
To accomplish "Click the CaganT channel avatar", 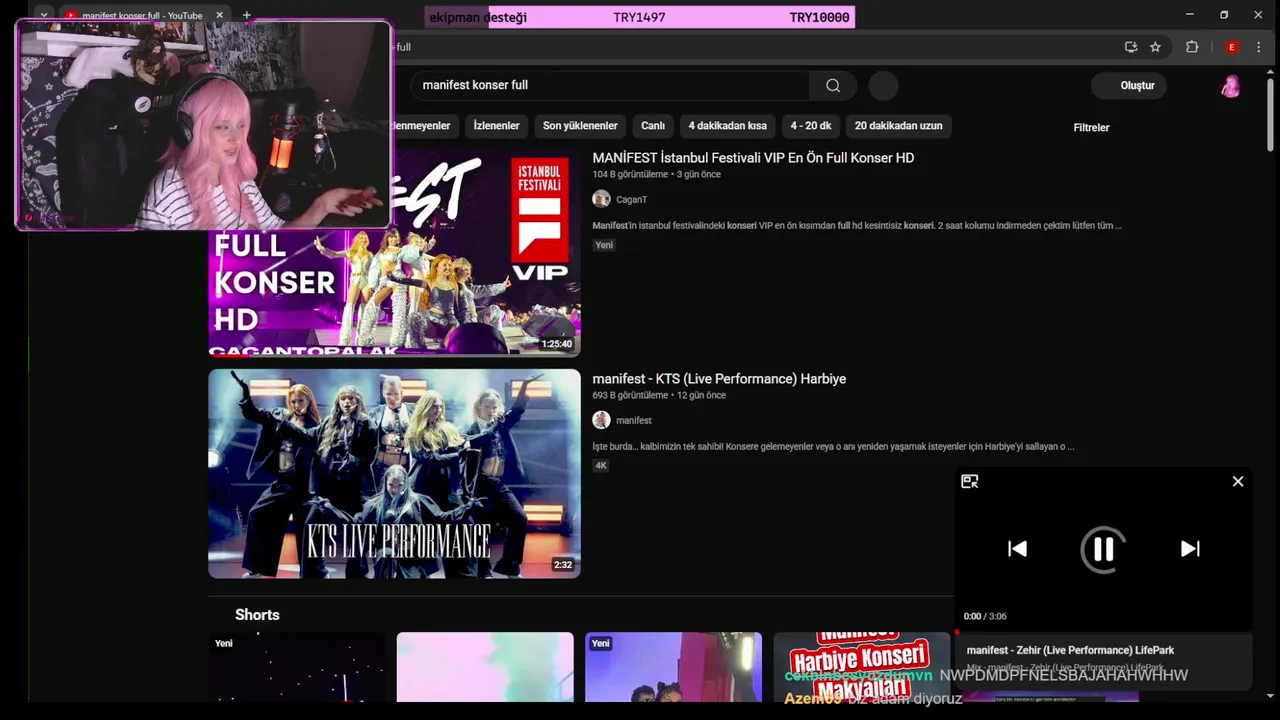I will [601, 199].
